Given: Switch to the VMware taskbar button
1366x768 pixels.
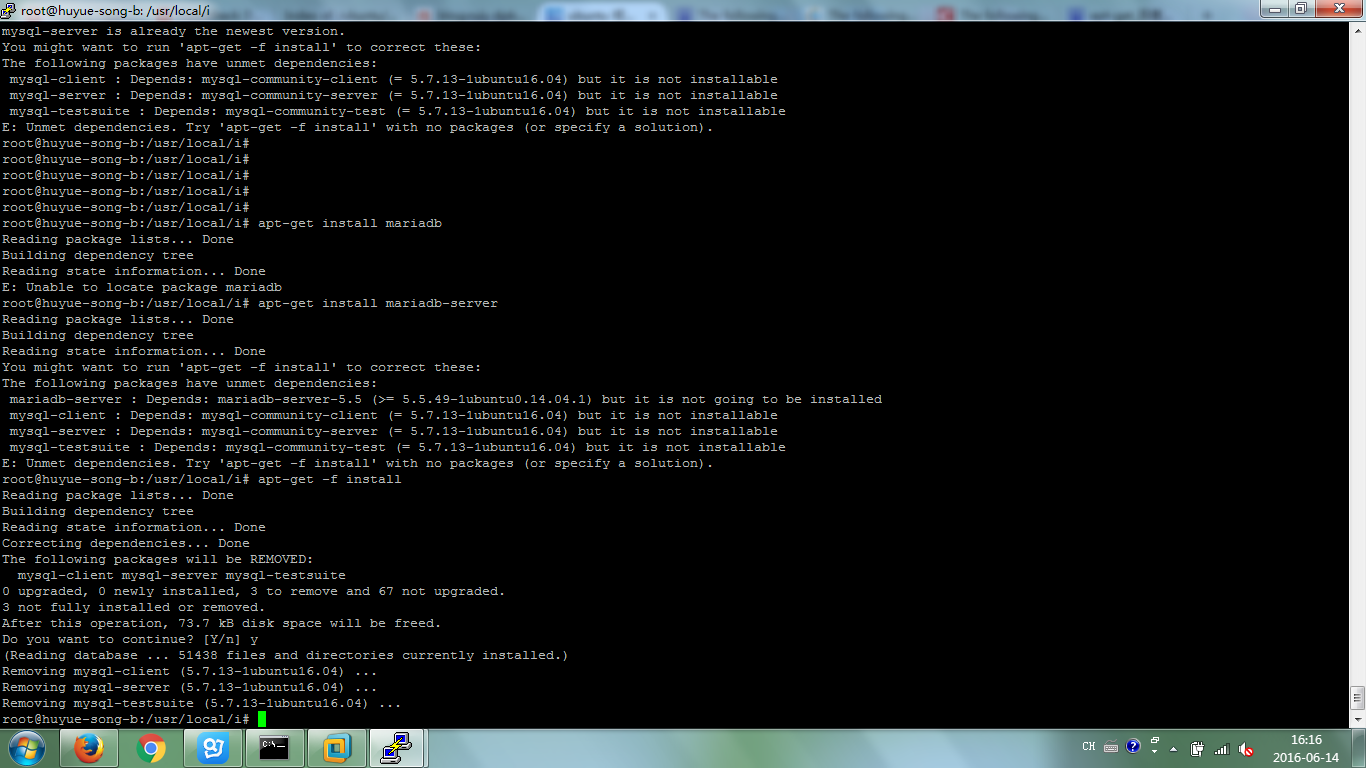Looking at the screenshot, I should tap(337, 748).
